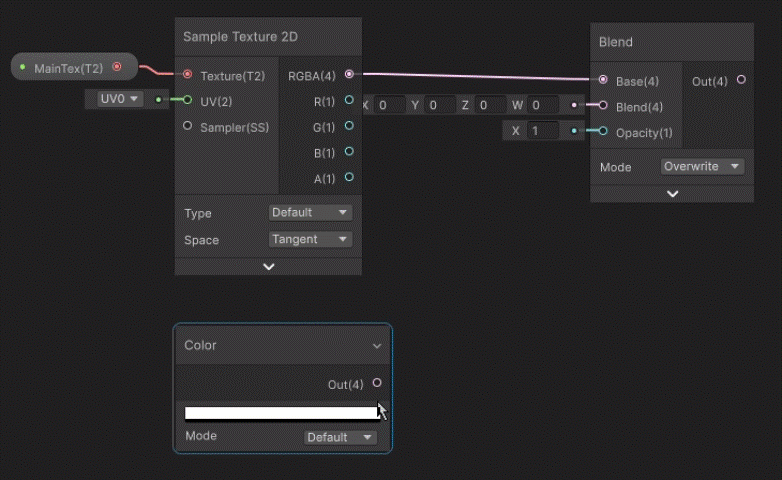Image resolution: width=782 pixels, height=480 pixels.
Task: Open the Blend Mode Overwrite dropdown
Action: tap(702, 166)
